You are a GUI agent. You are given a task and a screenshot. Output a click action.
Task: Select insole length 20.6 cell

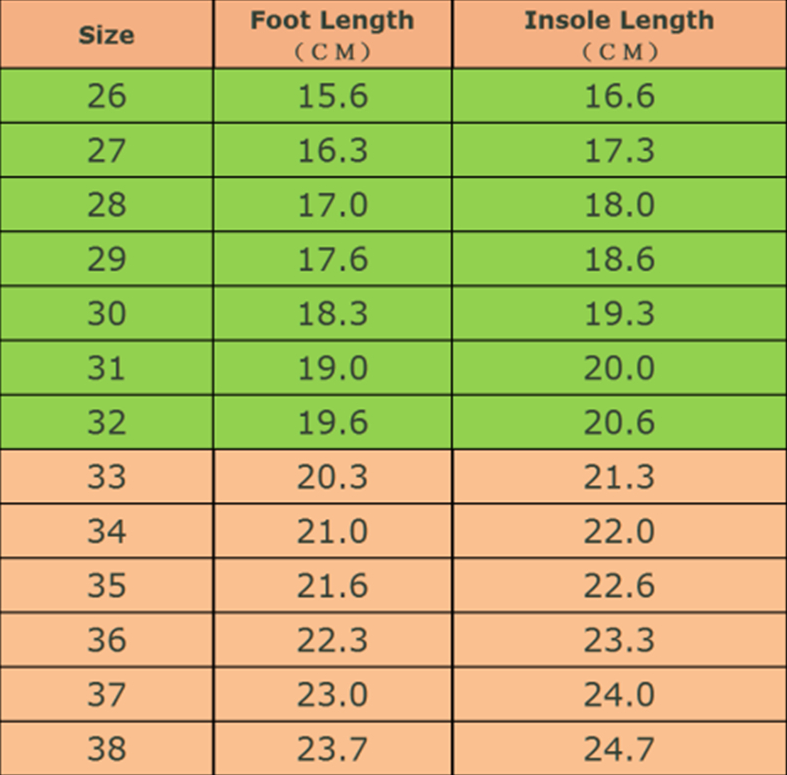(619, 422)
